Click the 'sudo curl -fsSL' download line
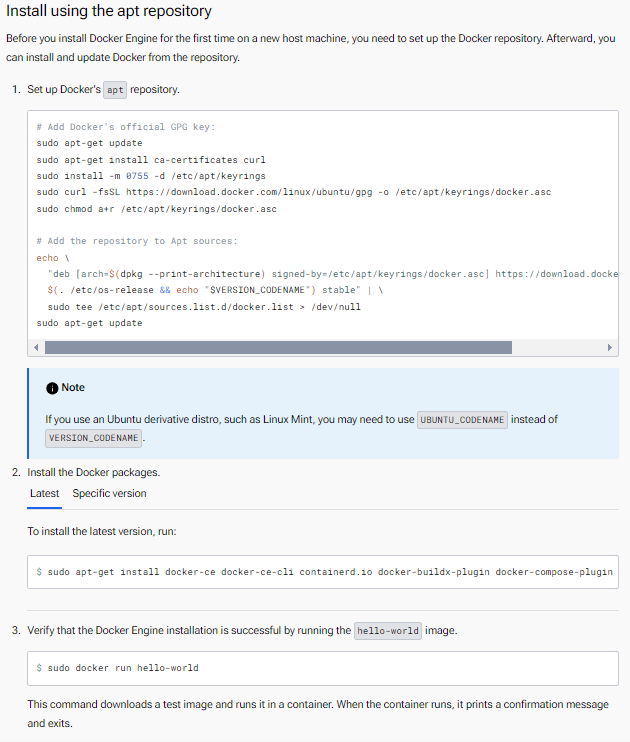 294,192
